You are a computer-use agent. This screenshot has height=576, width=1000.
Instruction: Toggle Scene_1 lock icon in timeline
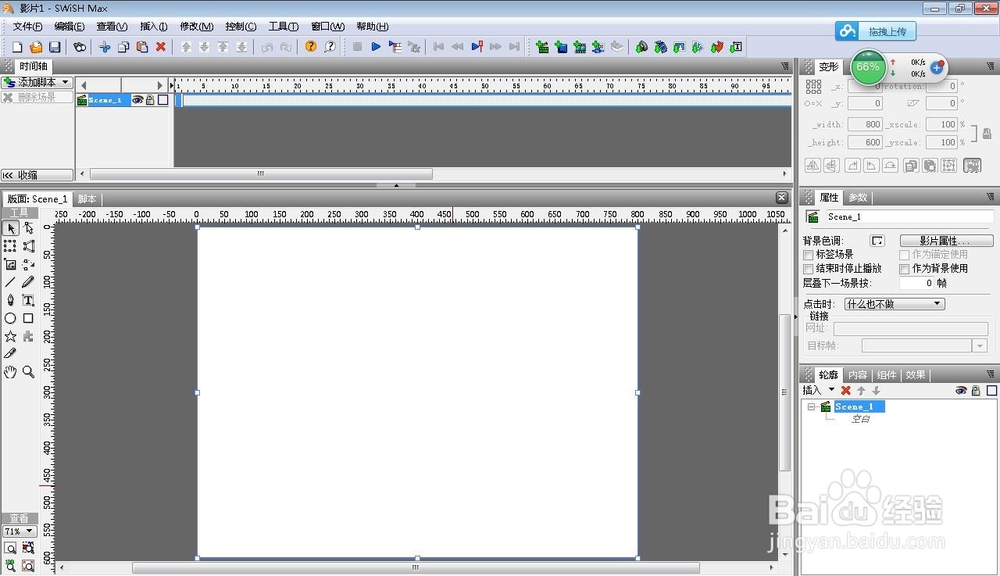(x=150, y=100)
